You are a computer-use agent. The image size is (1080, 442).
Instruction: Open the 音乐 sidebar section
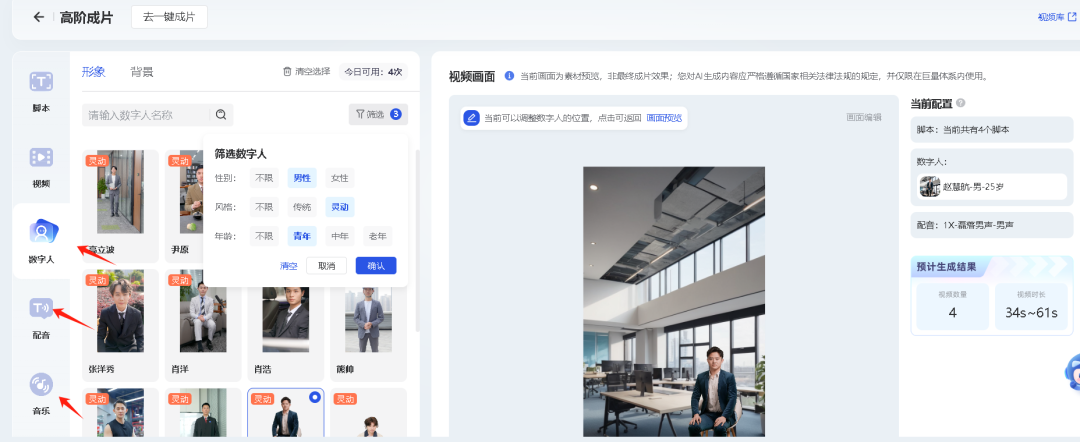41,393
